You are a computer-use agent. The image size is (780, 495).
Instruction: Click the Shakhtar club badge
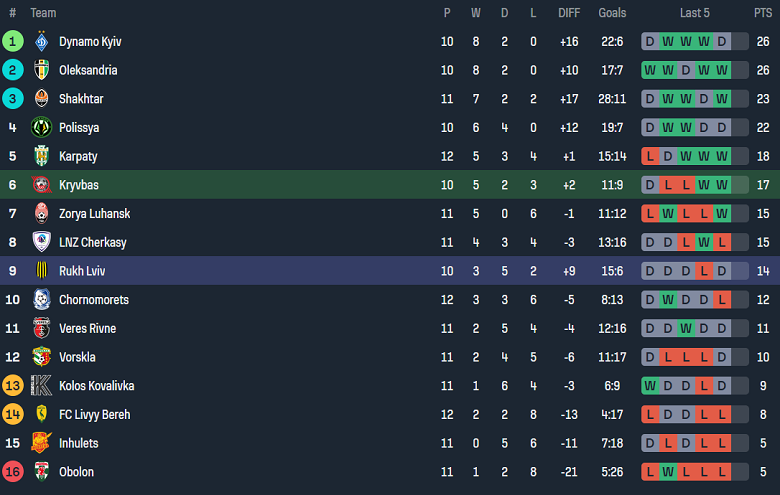(41, 99)
